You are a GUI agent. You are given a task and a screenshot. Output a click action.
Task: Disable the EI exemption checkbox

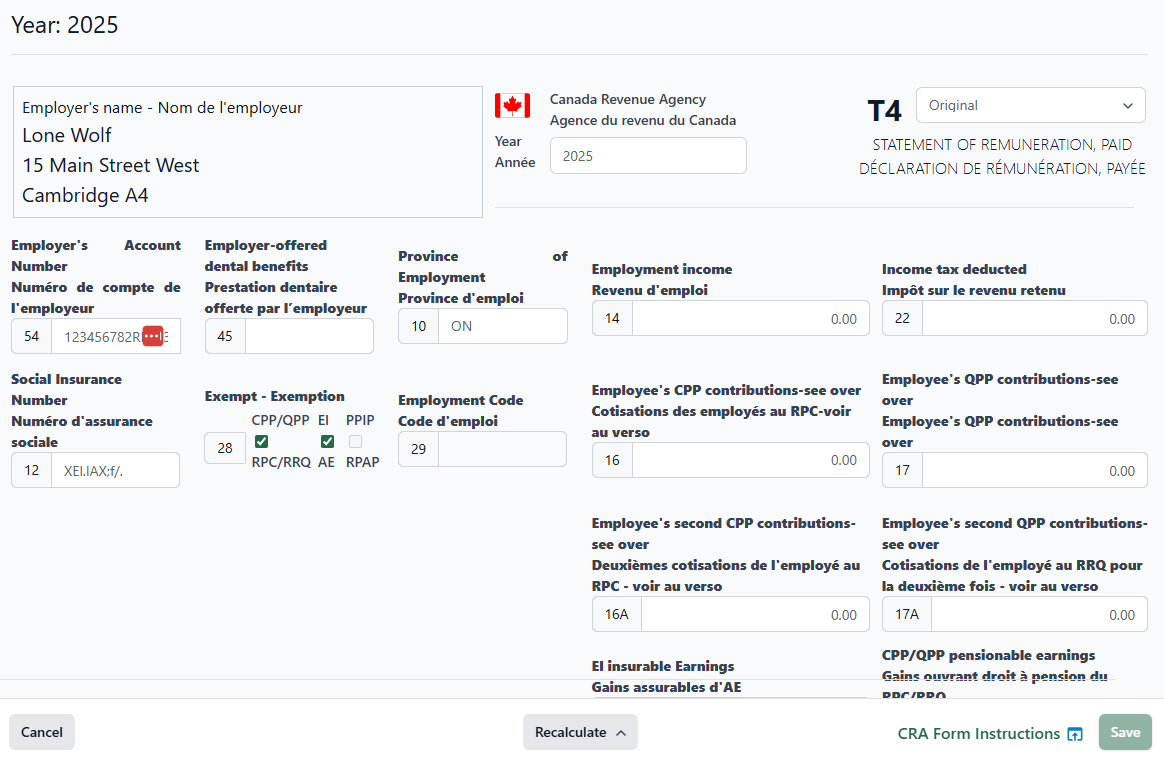[x=327, y=441]
